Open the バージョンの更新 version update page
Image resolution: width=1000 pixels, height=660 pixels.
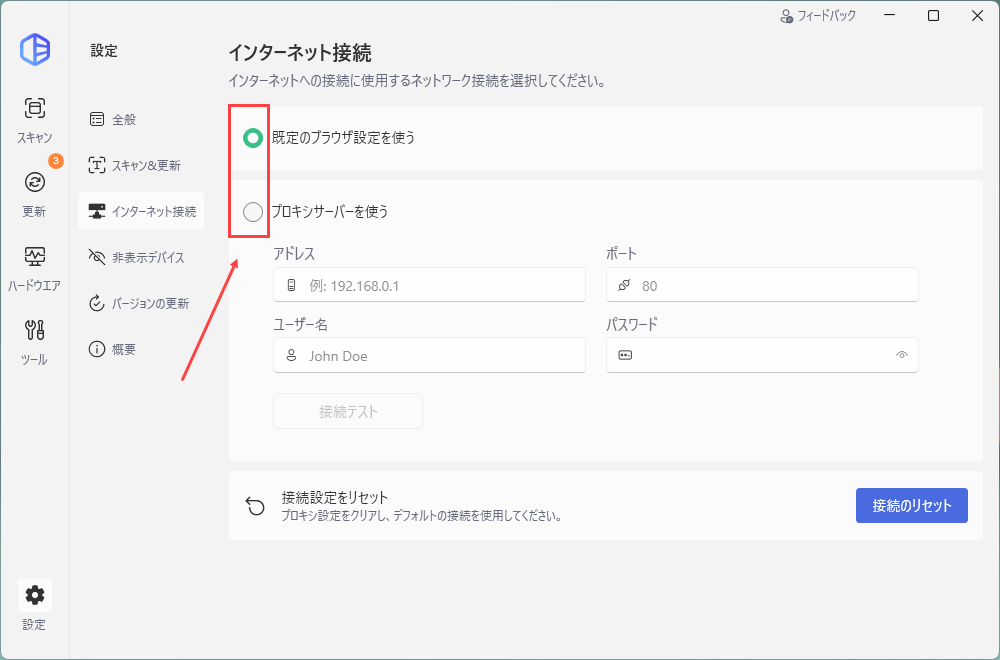click(141, 303)
